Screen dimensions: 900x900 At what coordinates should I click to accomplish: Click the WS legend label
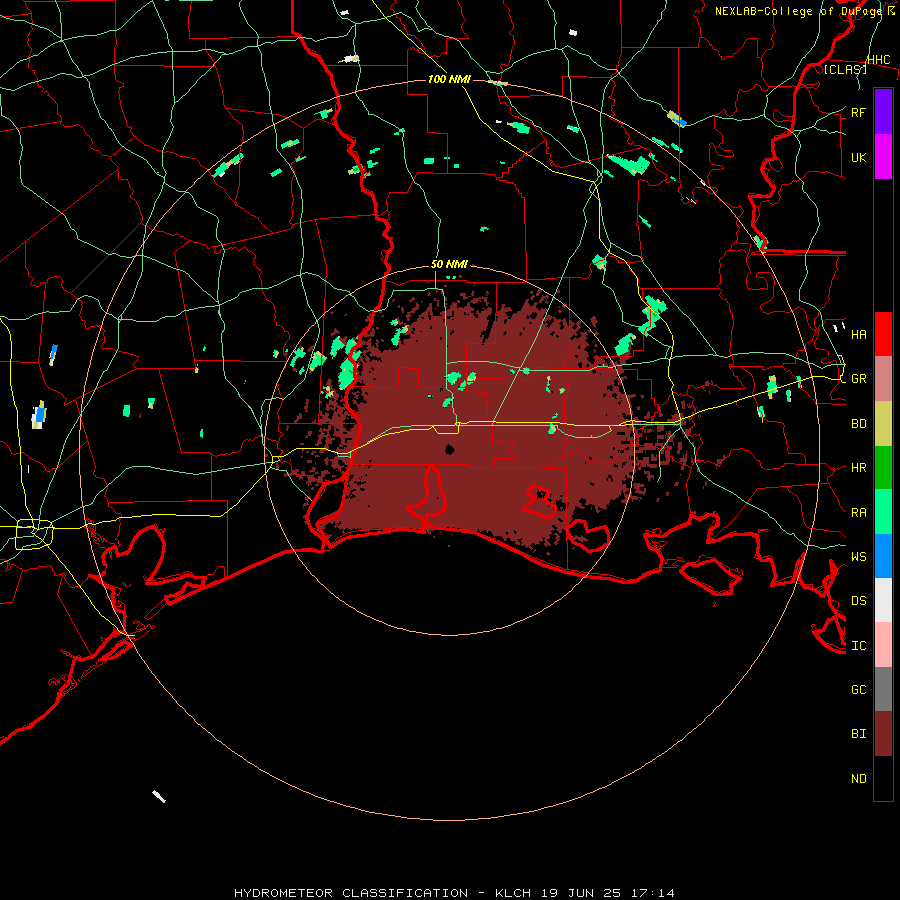pos(858,557)
